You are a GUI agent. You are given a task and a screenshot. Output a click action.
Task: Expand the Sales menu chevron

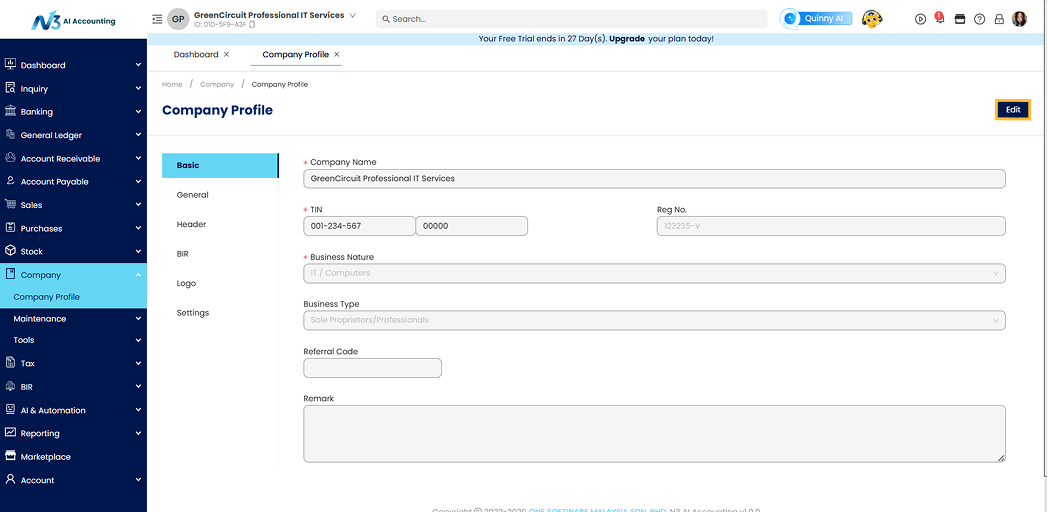(138, 205)
